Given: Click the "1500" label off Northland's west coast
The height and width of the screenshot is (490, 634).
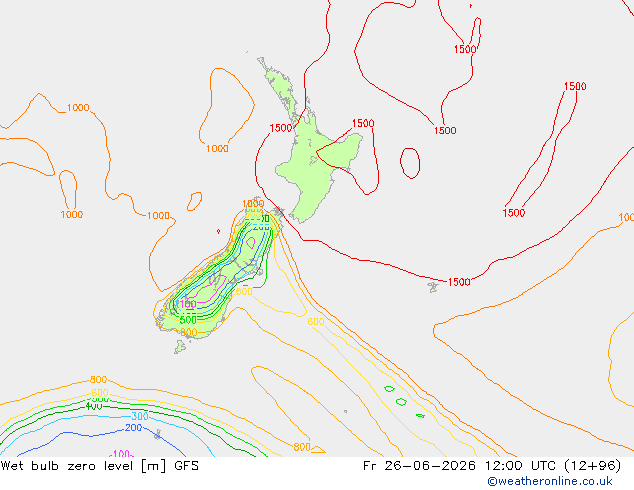Looking at the screenshot, I should pyautogui.click(x=281, y=128).
